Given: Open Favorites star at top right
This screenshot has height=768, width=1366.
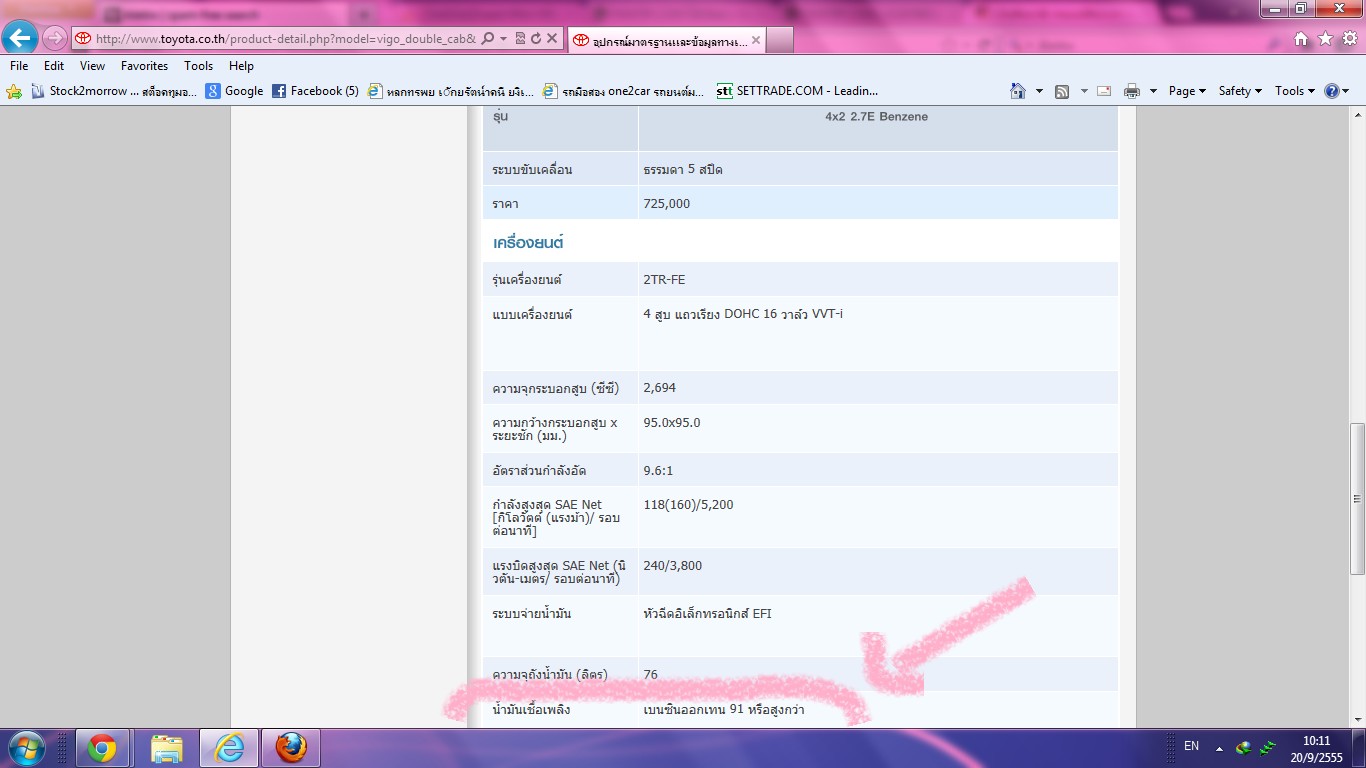Looking at the screenshot, I should [1325, 38].
